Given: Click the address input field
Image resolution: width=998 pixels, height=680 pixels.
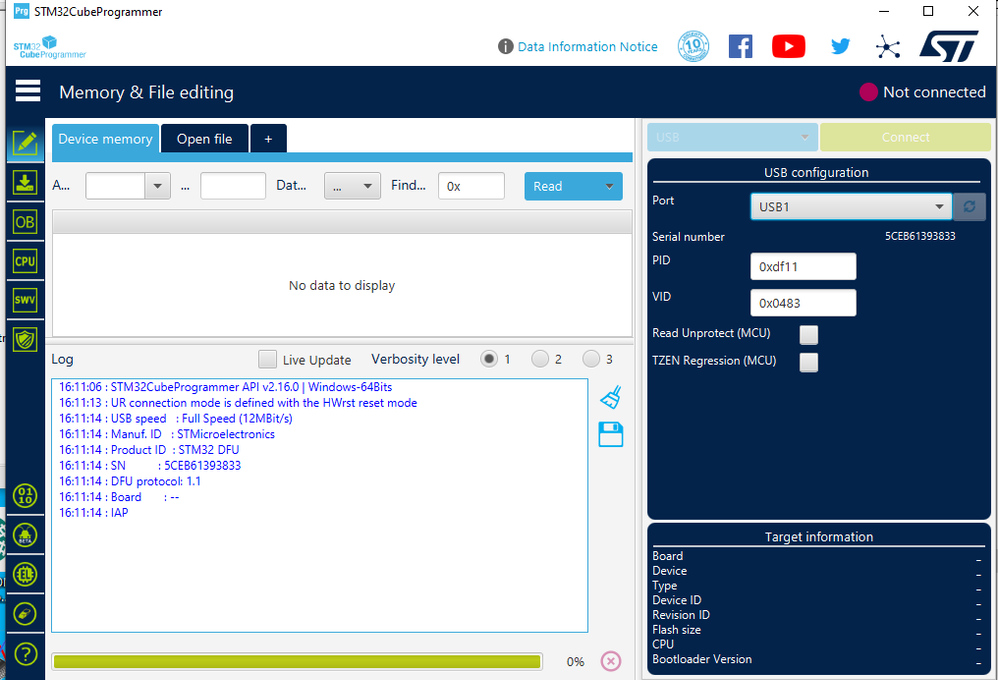Looking at the screenshot, I should coord(115,186).
